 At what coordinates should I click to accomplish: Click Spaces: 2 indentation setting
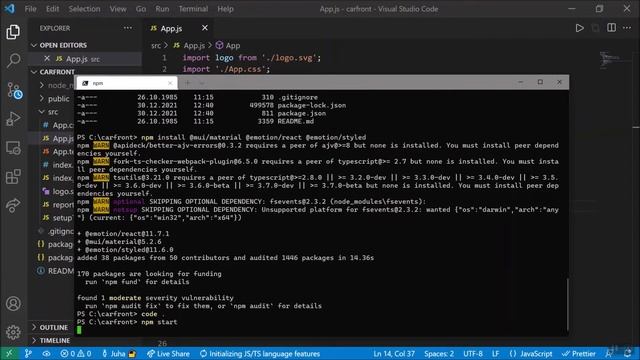pos(439,353)
